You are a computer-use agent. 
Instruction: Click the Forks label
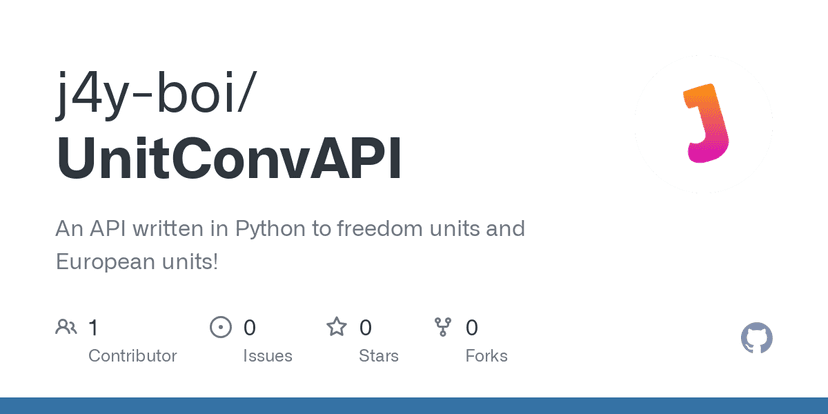pyautogui.click(x=486, y=356)
